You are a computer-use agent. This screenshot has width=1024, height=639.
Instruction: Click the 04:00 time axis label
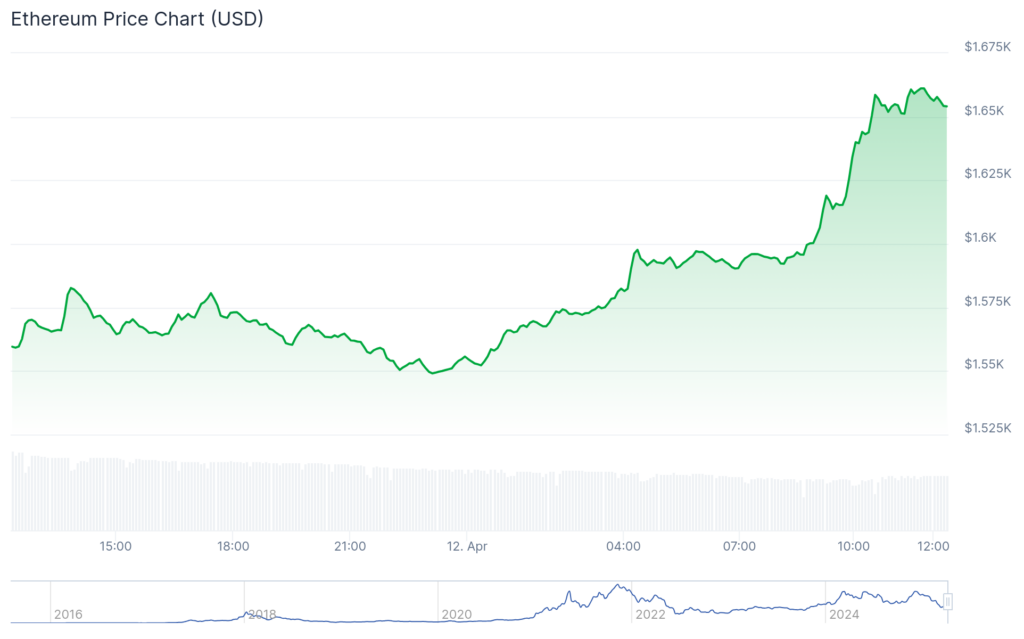625,546
